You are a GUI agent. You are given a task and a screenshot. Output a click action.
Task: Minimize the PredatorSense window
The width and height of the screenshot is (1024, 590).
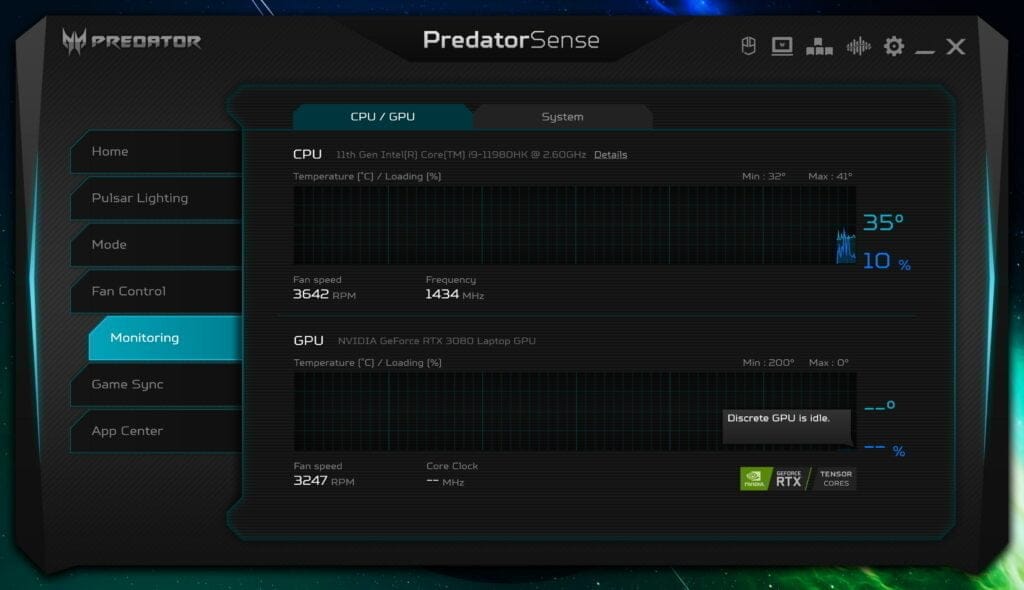point(925,47)
